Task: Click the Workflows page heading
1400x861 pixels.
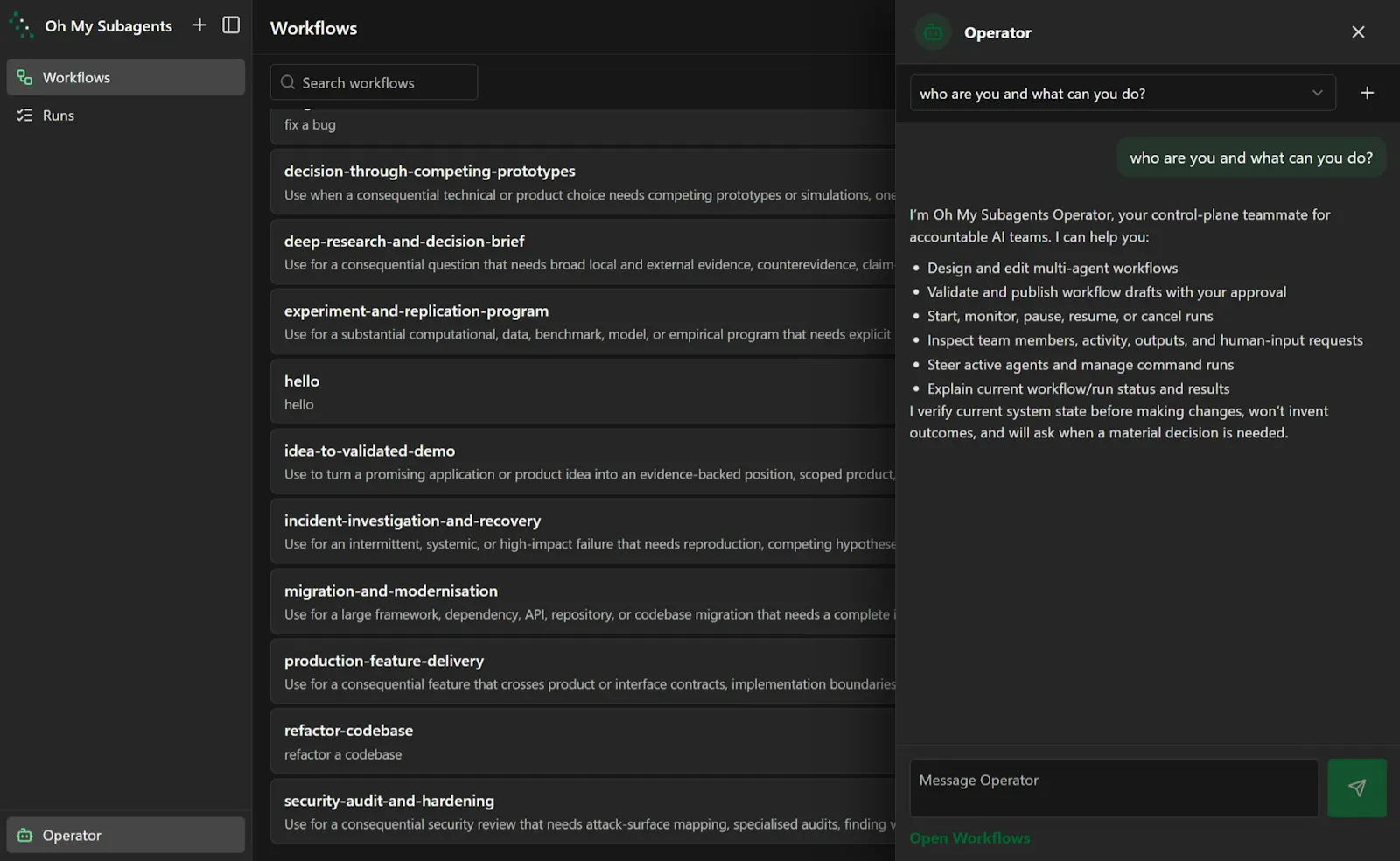Action: (313, 28)
